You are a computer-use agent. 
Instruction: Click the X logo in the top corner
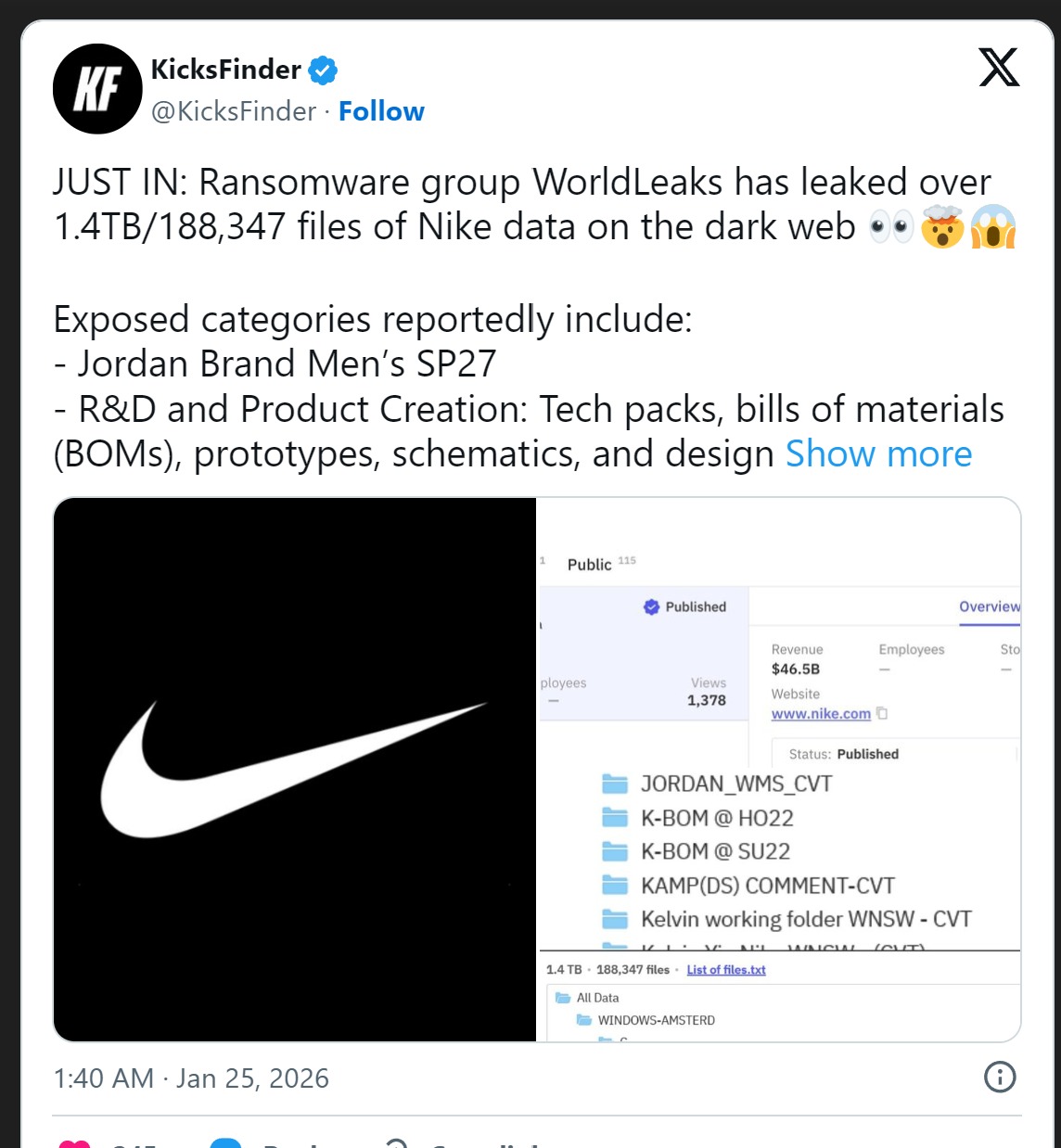[x=997, y=69]
